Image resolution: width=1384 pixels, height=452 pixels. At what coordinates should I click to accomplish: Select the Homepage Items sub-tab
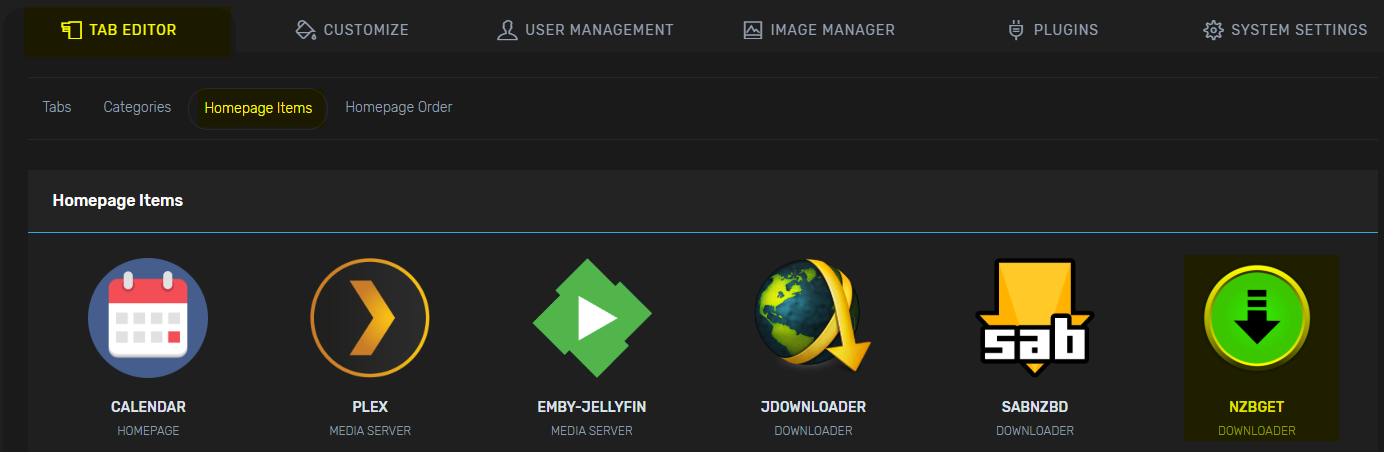[258, 108]
